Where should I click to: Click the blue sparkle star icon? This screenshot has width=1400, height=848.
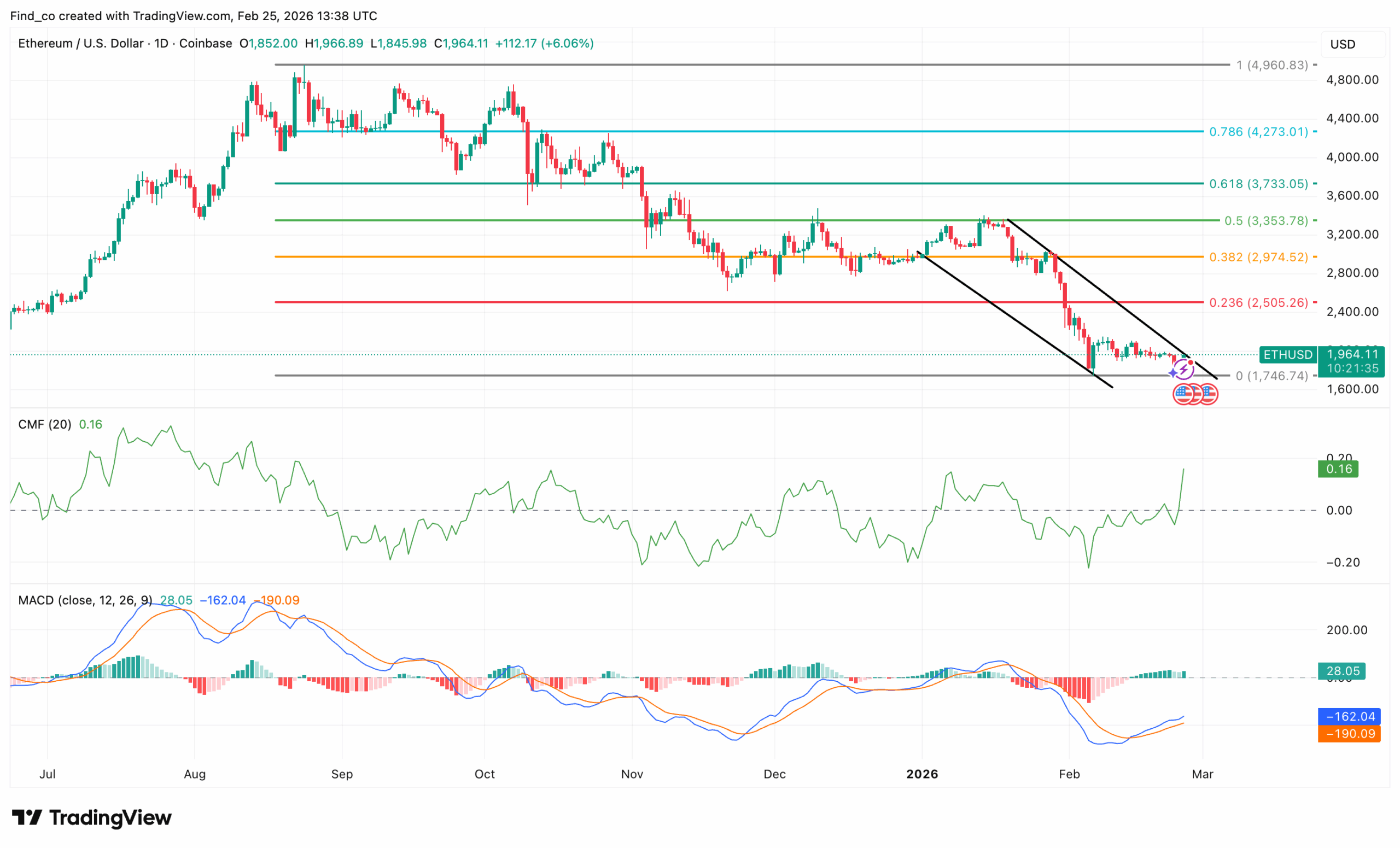[x=1172, y=373]
